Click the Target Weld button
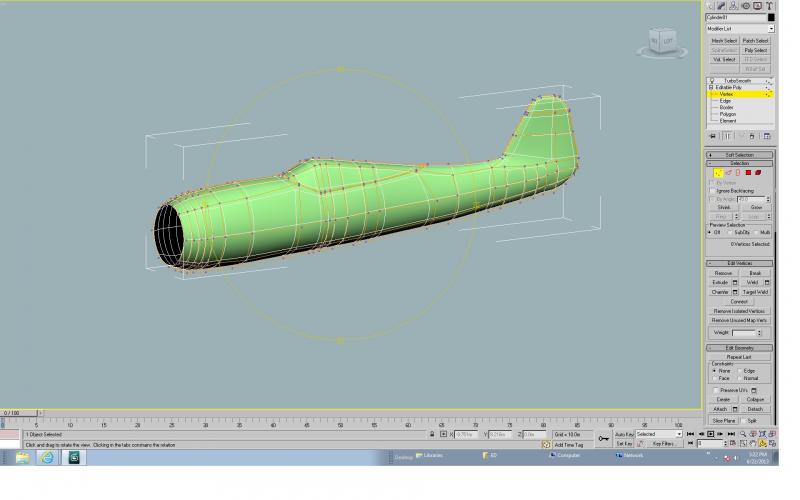Screen dimensions: 800x500 [755, 292]
